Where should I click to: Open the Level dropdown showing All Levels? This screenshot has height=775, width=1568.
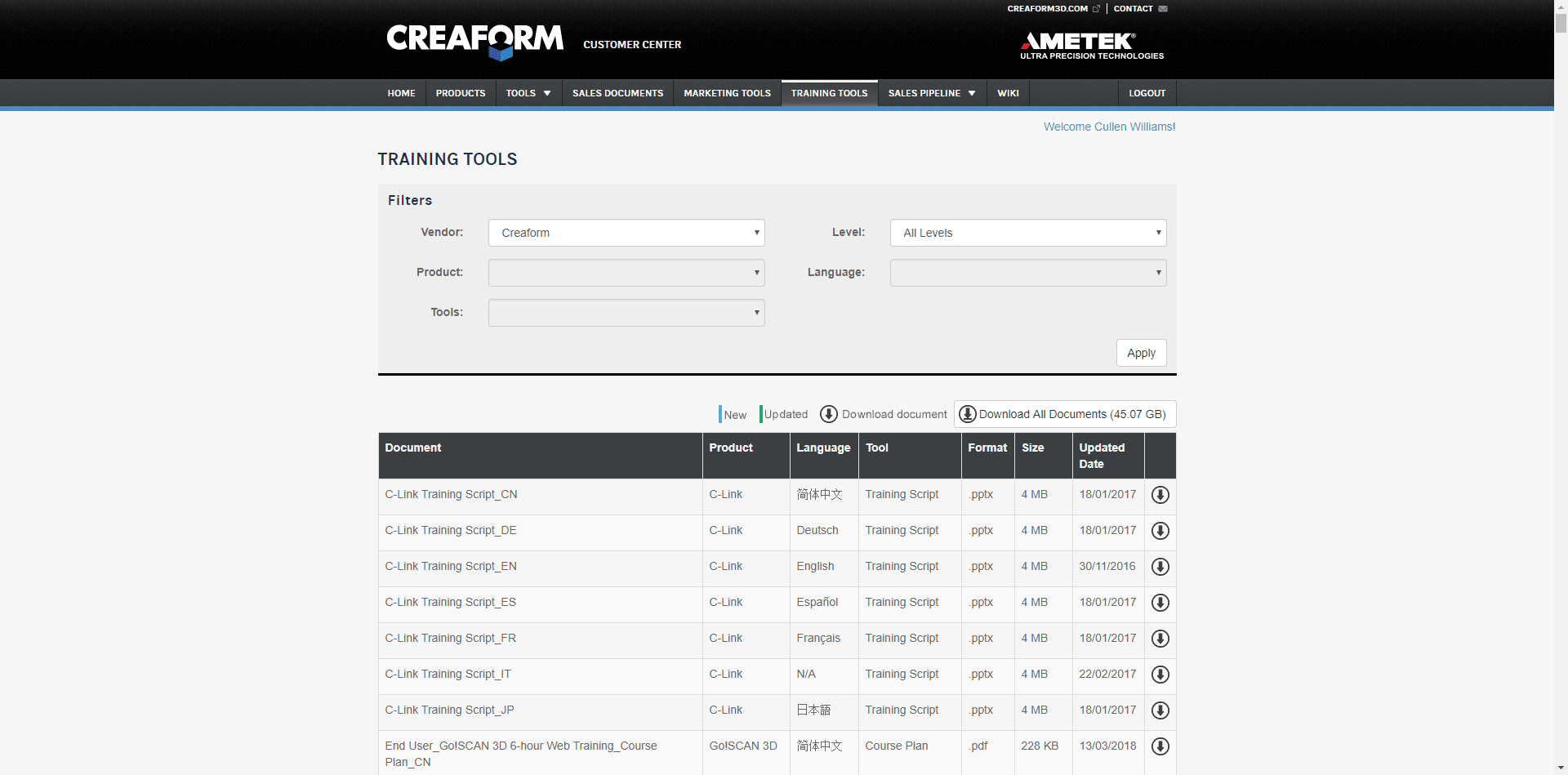pos(1028,233)
